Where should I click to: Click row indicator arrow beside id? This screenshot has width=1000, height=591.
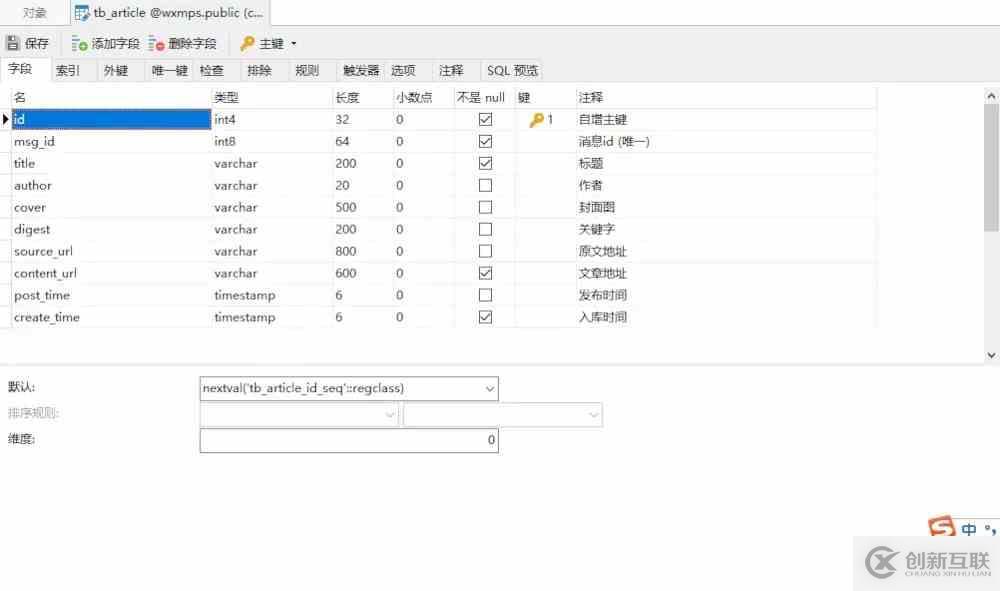point(6,120)
